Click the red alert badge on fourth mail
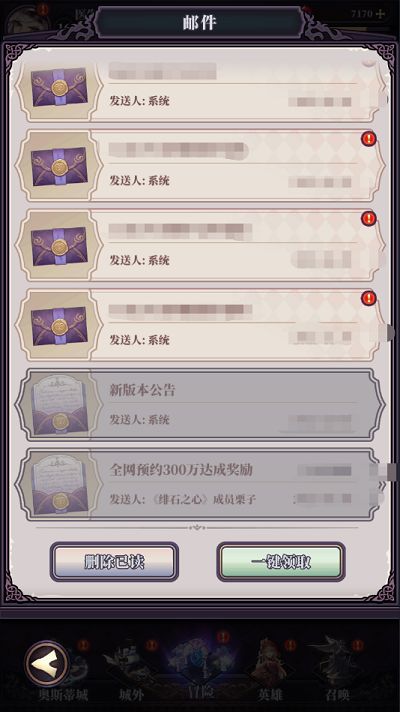Viewport: 400px width, 712px height. [369, 298]
